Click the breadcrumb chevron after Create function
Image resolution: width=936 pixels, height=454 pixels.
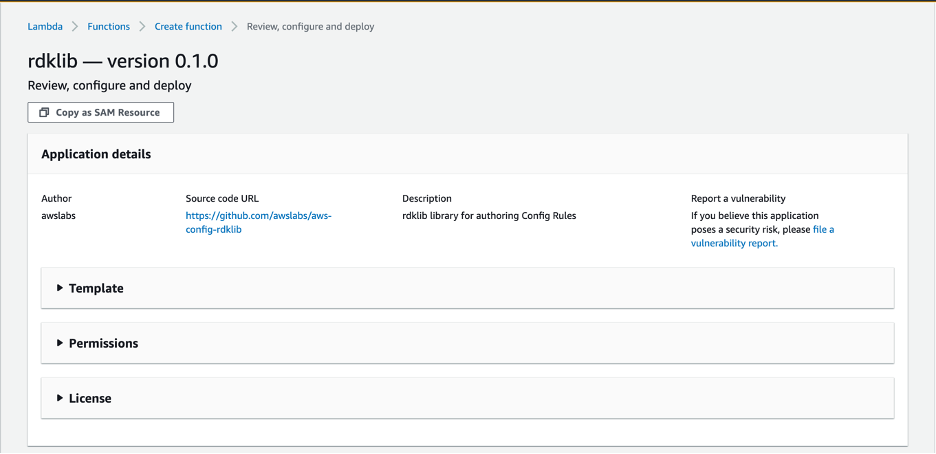(235, 27)
